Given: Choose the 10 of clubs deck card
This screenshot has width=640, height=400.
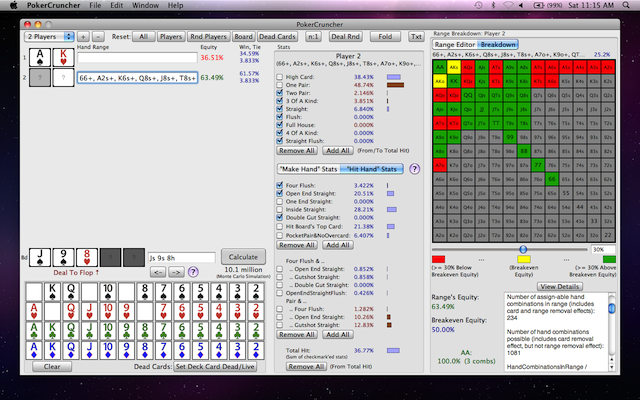Looking at the screenshot, I should (x=108, y=330).
